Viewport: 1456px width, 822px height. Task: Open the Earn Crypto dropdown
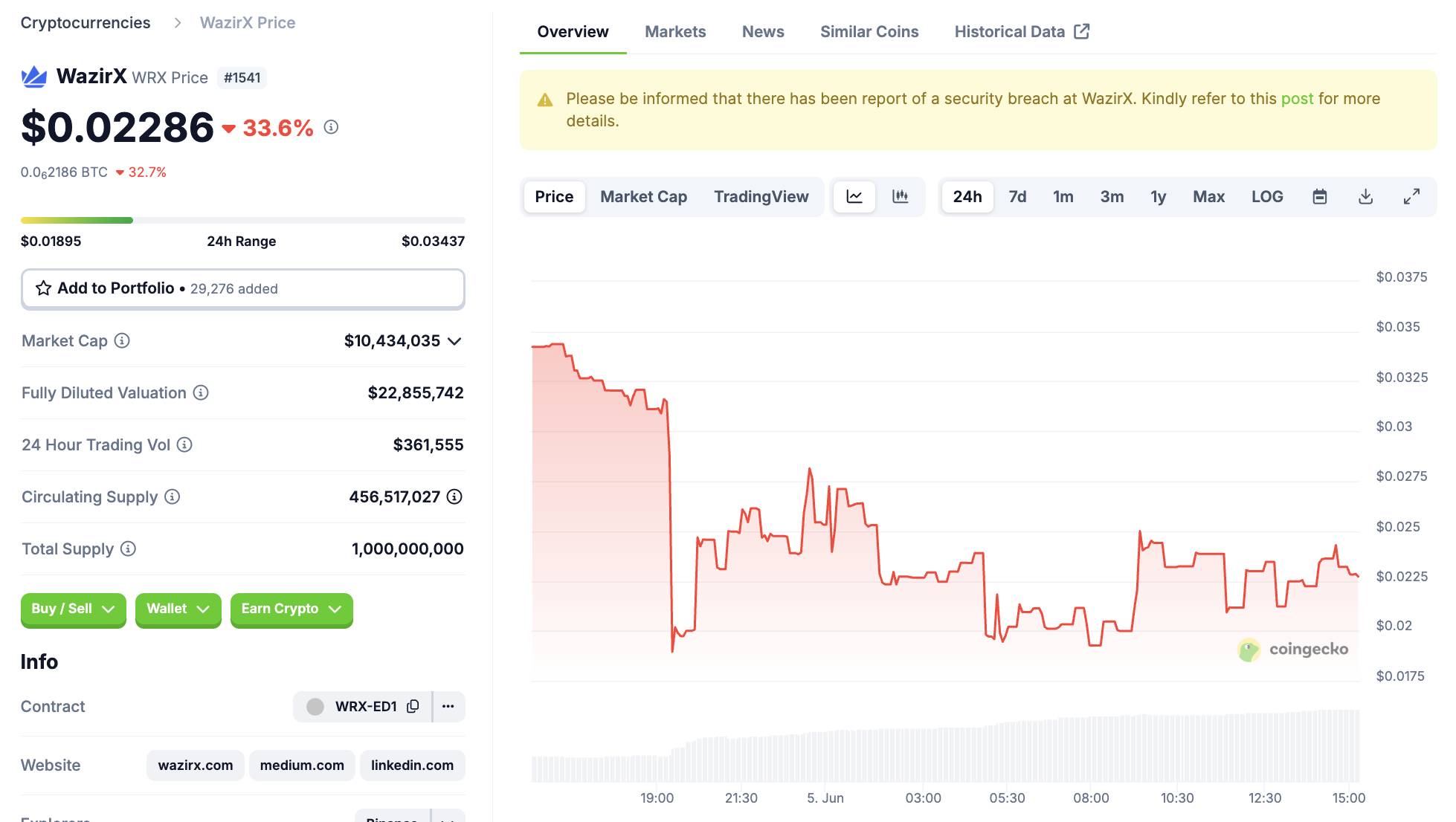click(291, 609)
